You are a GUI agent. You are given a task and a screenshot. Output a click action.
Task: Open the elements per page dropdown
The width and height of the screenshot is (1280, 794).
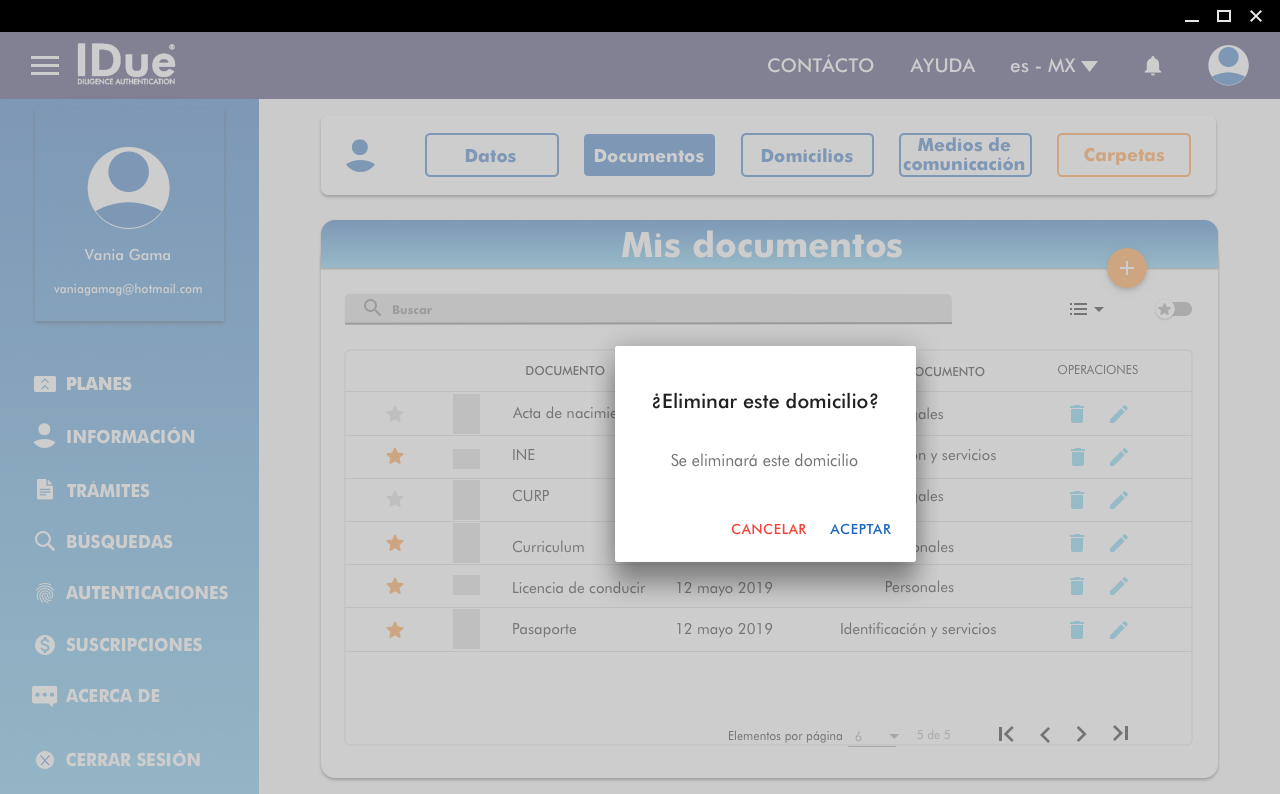875,736
